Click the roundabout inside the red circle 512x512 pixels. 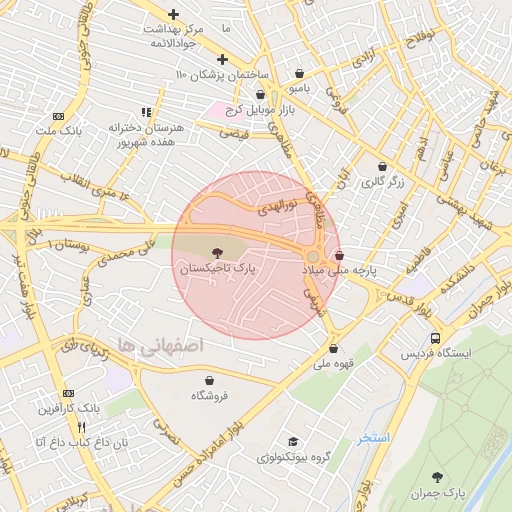(x=313, y=257)
